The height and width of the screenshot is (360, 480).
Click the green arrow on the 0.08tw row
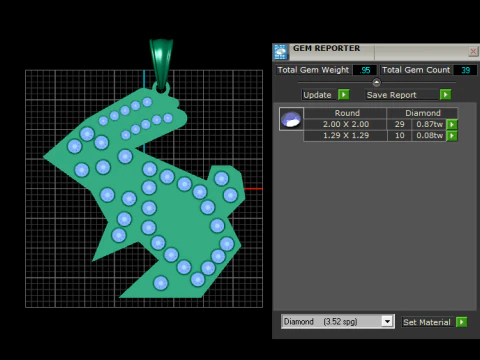pyautogui.click(x=452, y=136)
